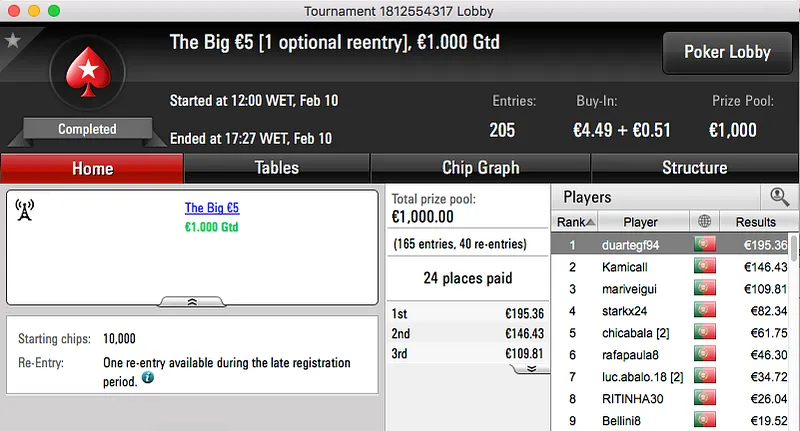
Task: Click the broadcast antenna icon
Action: (26, 209)
